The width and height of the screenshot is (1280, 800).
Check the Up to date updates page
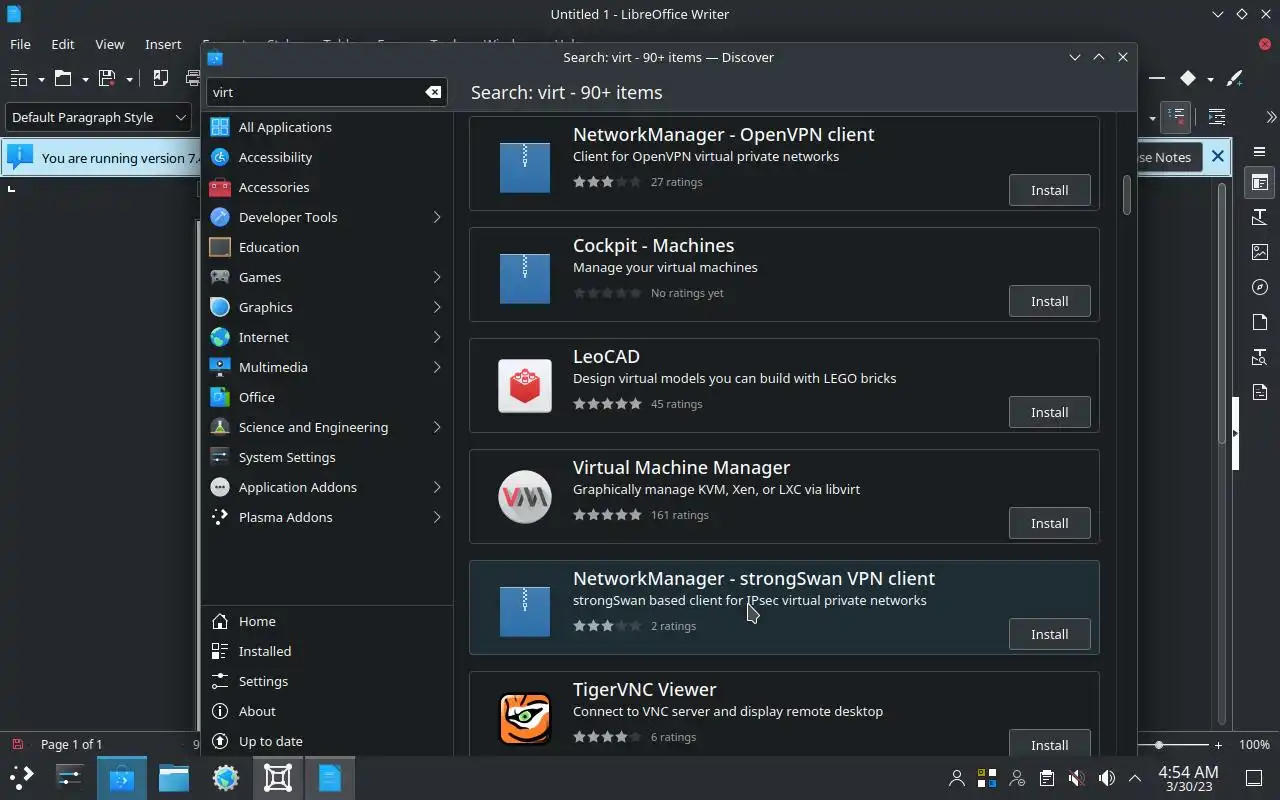point(327,741)
